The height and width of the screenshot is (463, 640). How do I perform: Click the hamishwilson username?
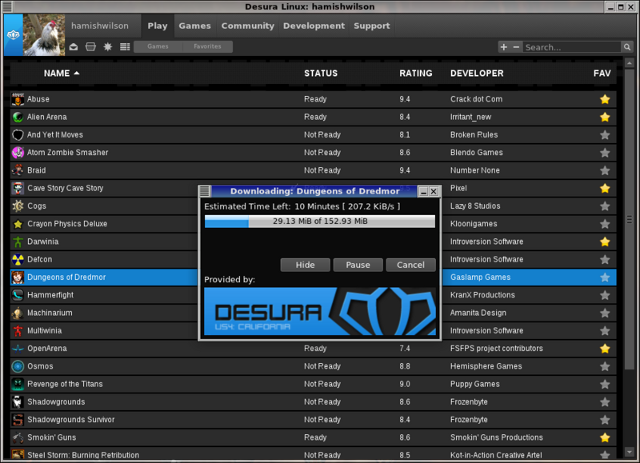coord(100,26)
